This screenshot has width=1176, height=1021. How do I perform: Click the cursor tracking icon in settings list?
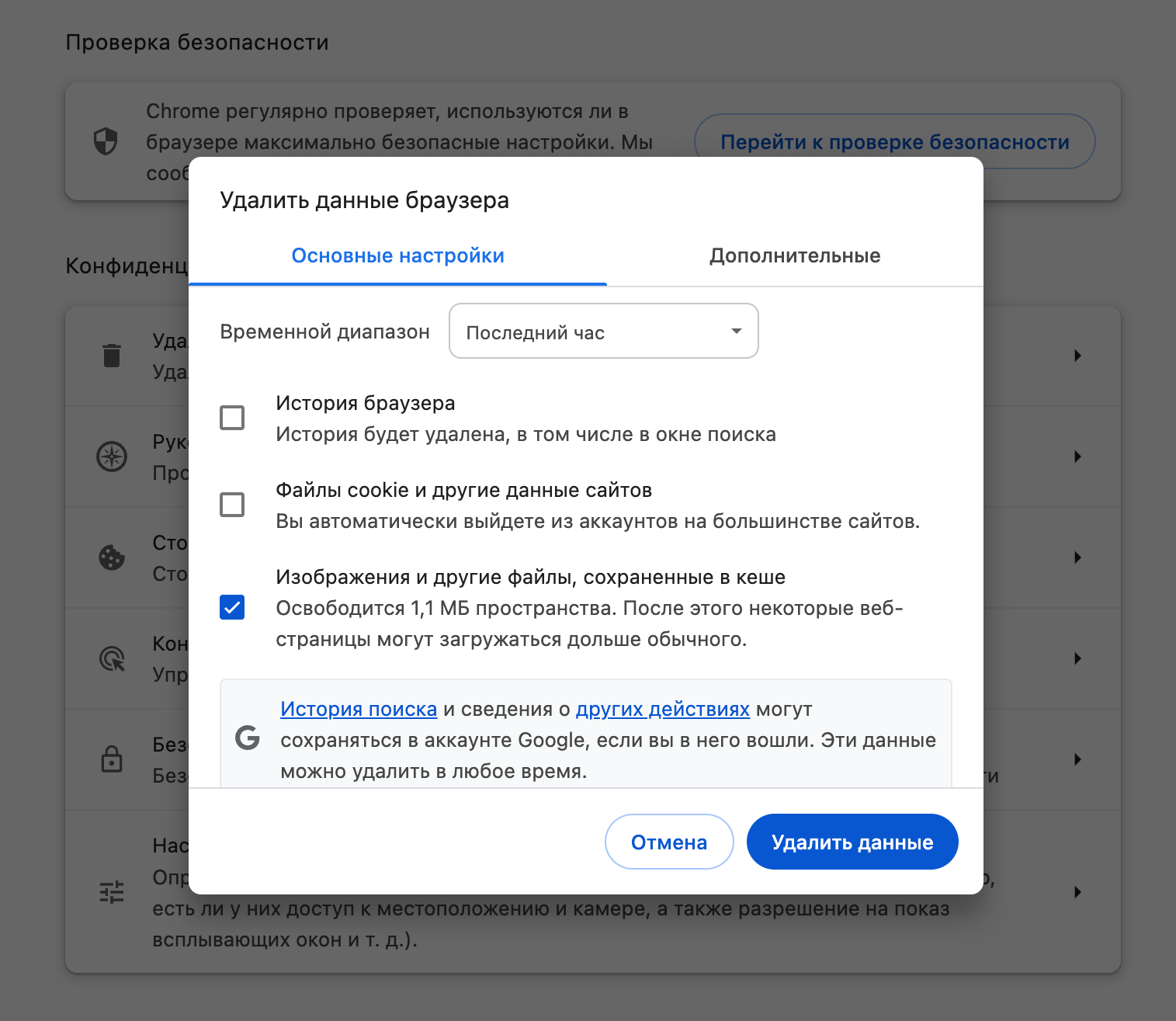pos(113,659)
